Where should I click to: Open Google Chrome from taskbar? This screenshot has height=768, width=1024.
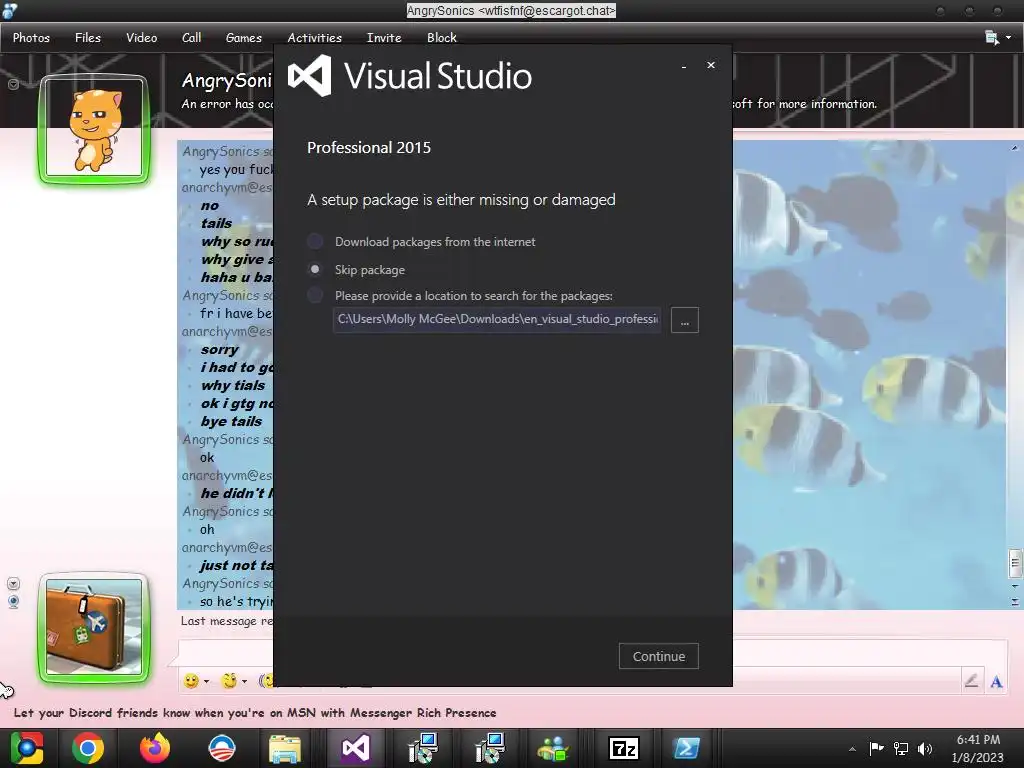click(88, 748)
